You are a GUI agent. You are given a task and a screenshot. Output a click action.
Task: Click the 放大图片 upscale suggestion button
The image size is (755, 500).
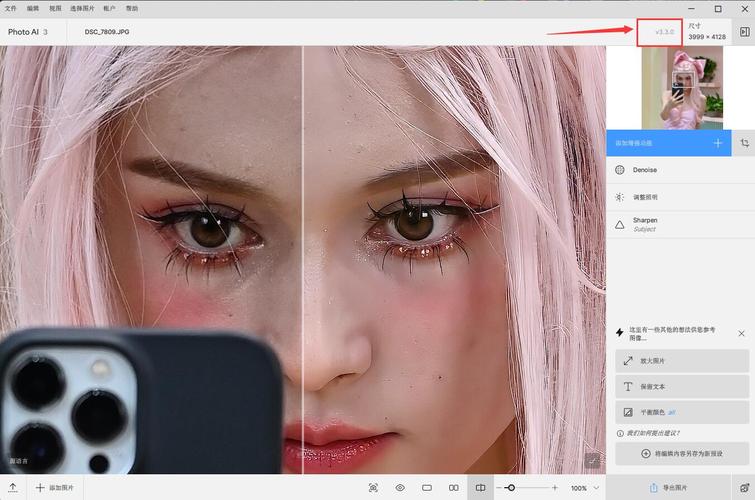tap(682, 361)
